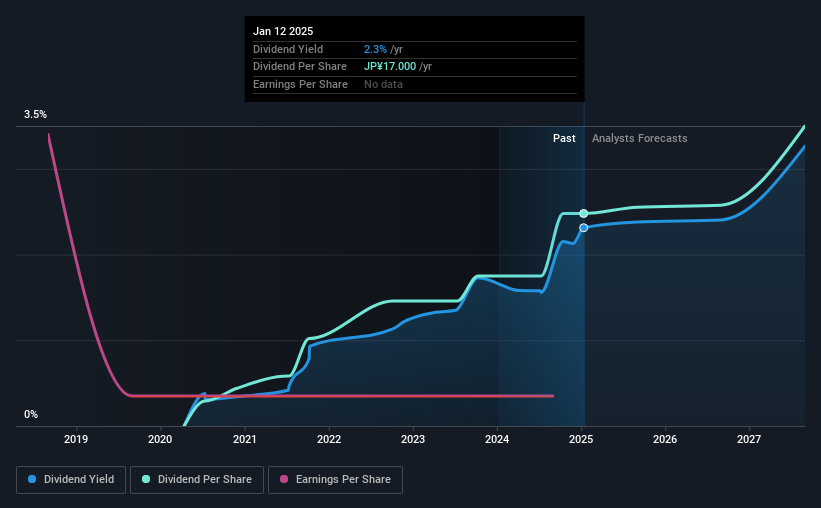Click the Past region label
This screenshot has width=821, height=508.
pos(564,138)
